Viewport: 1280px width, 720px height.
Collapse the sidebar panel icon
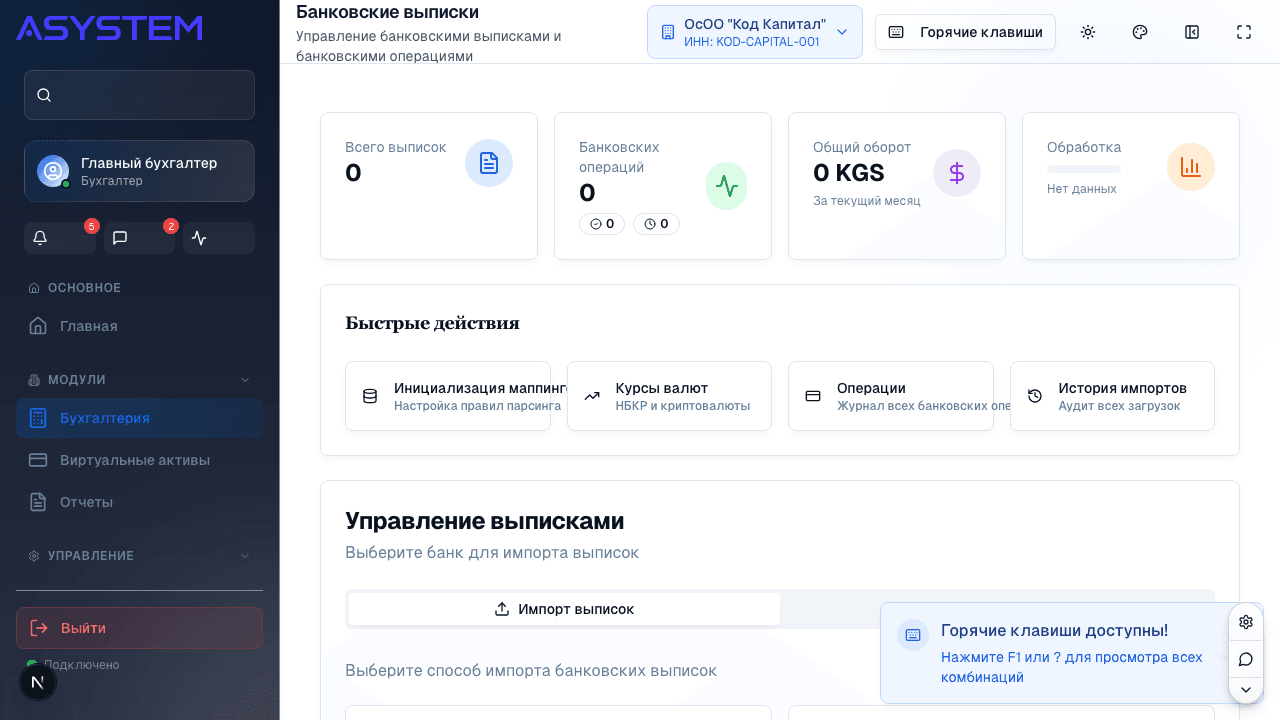(1191, 31)
